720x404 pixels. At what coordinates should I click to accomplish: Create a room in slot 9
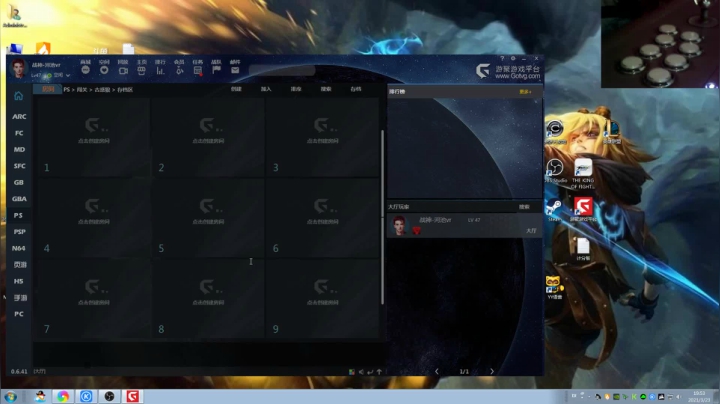coord(323,299)
